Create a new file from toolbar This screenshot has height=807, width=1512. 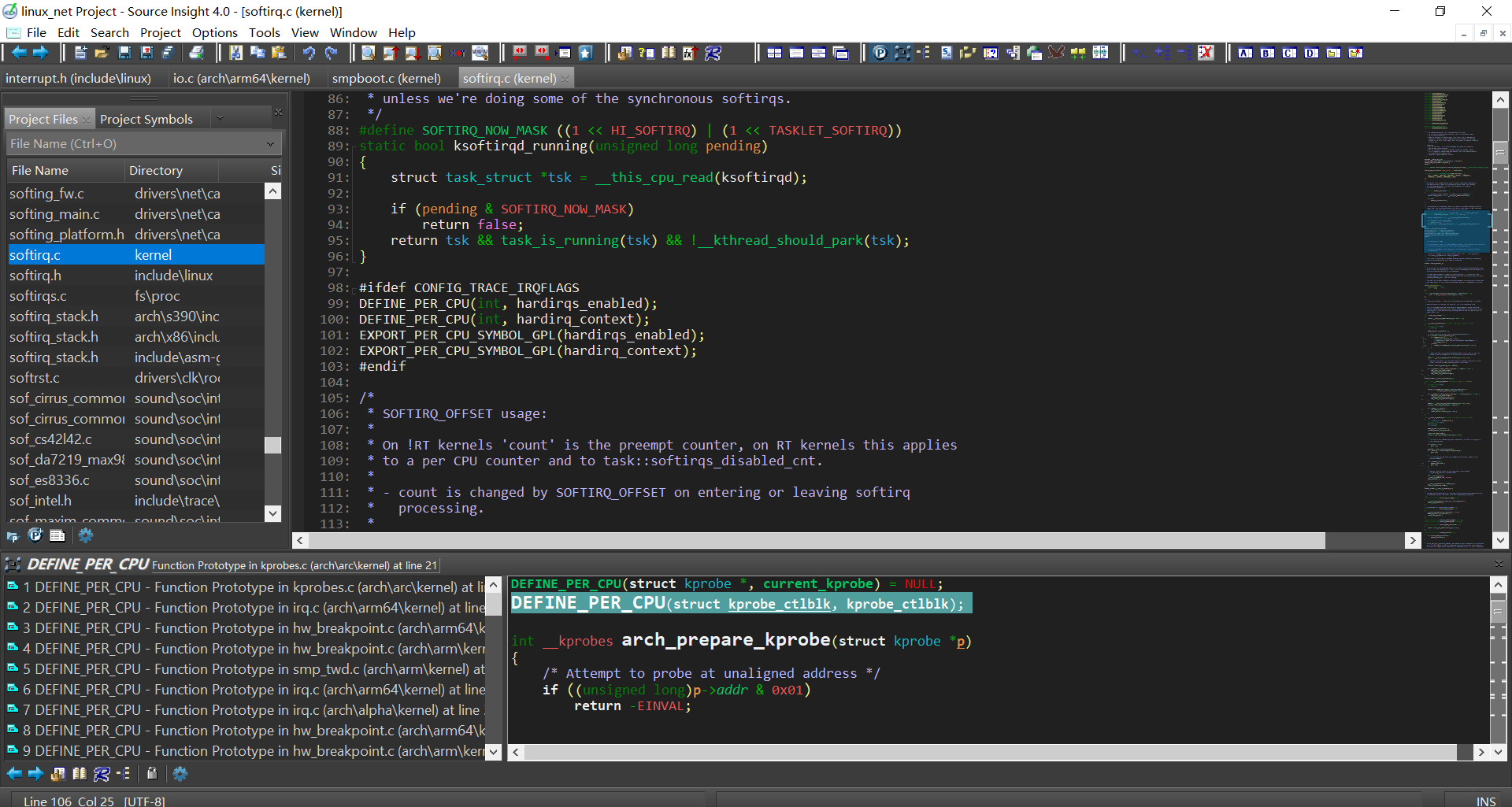coord(80,53)
